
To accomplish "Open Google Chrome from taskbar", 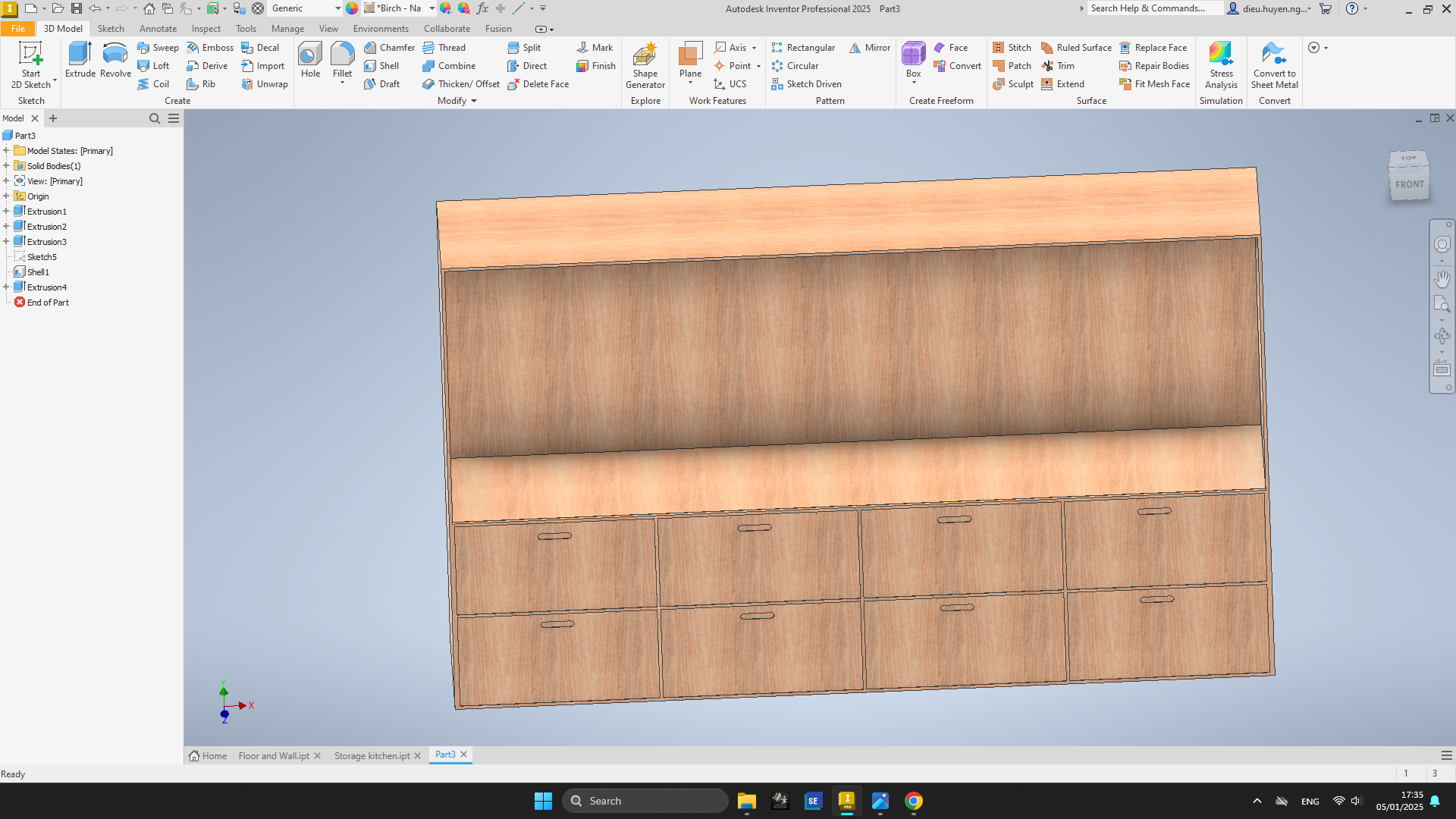I will click(x=913, y=801).
